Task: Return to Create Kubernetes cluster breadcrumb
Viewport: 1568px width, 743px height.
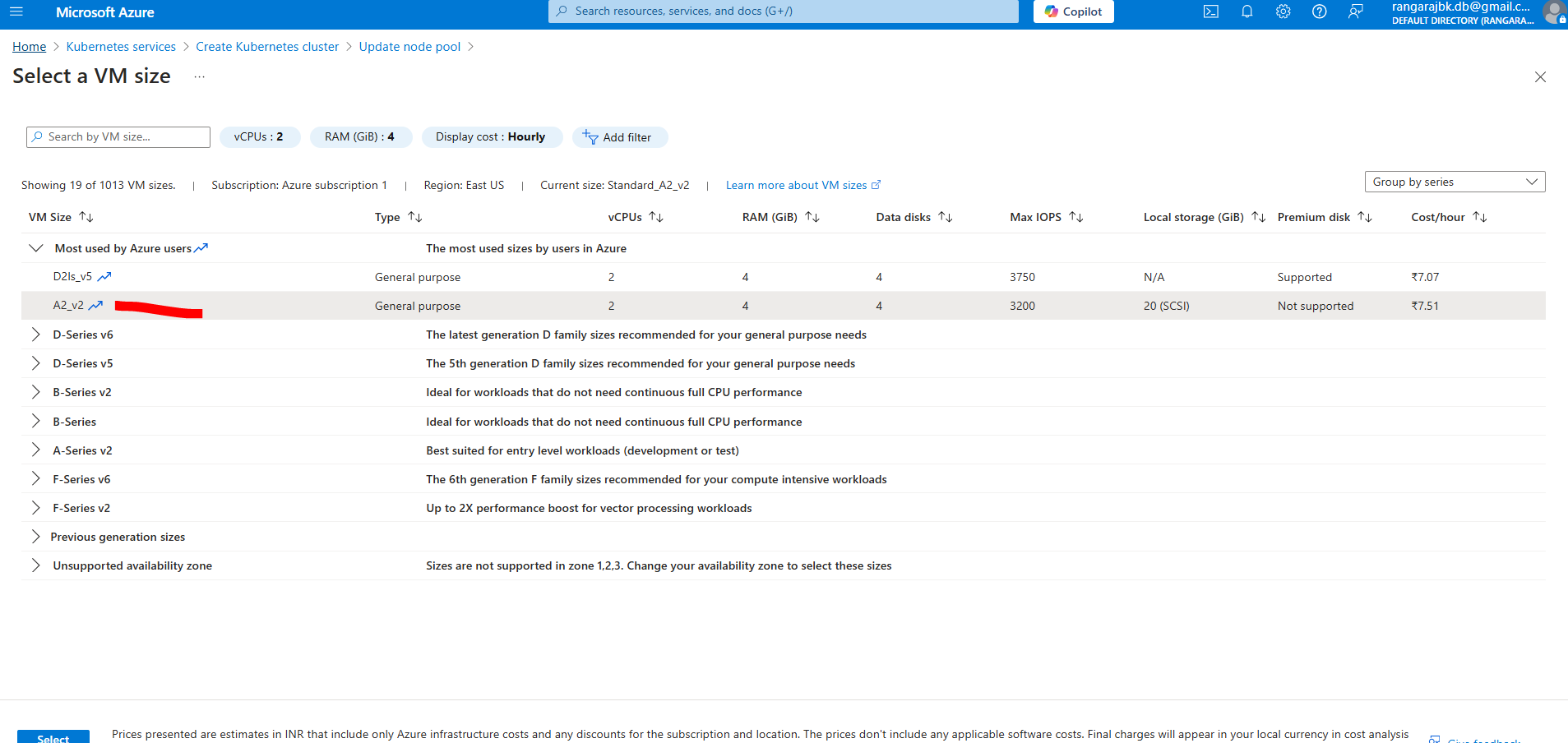Action: pos(266,46)
